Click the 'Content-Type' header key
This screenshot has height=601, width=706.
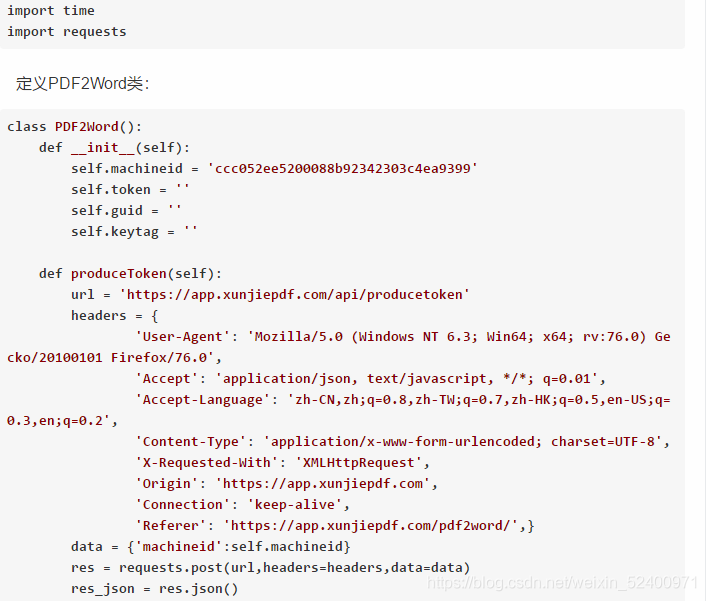point(191,442)
